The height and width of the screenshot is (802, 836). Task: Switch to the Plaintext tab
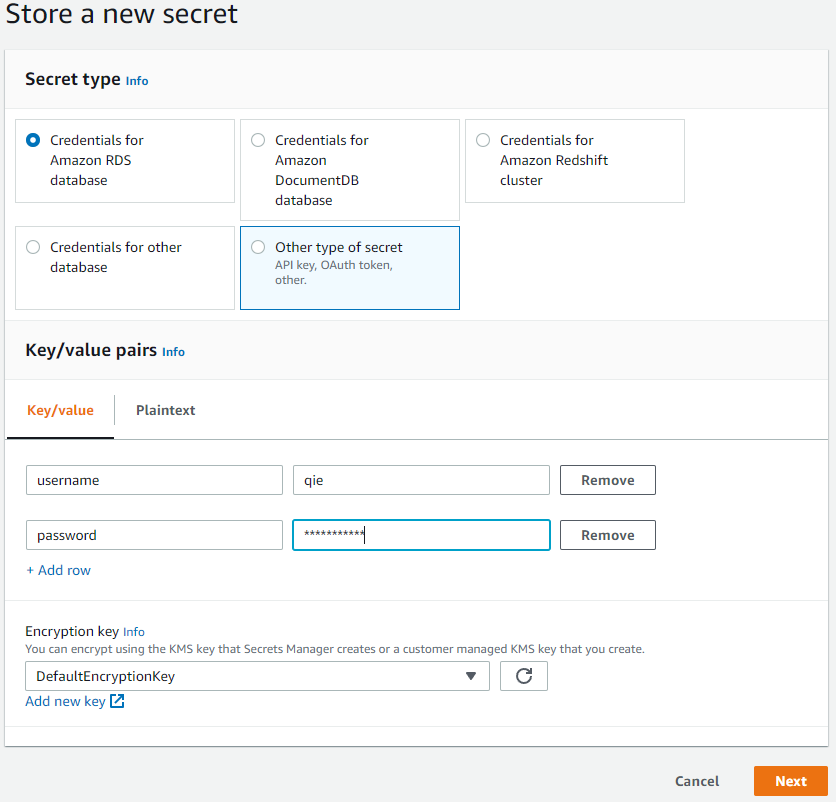pyautogui.click(x=165, y=410)
